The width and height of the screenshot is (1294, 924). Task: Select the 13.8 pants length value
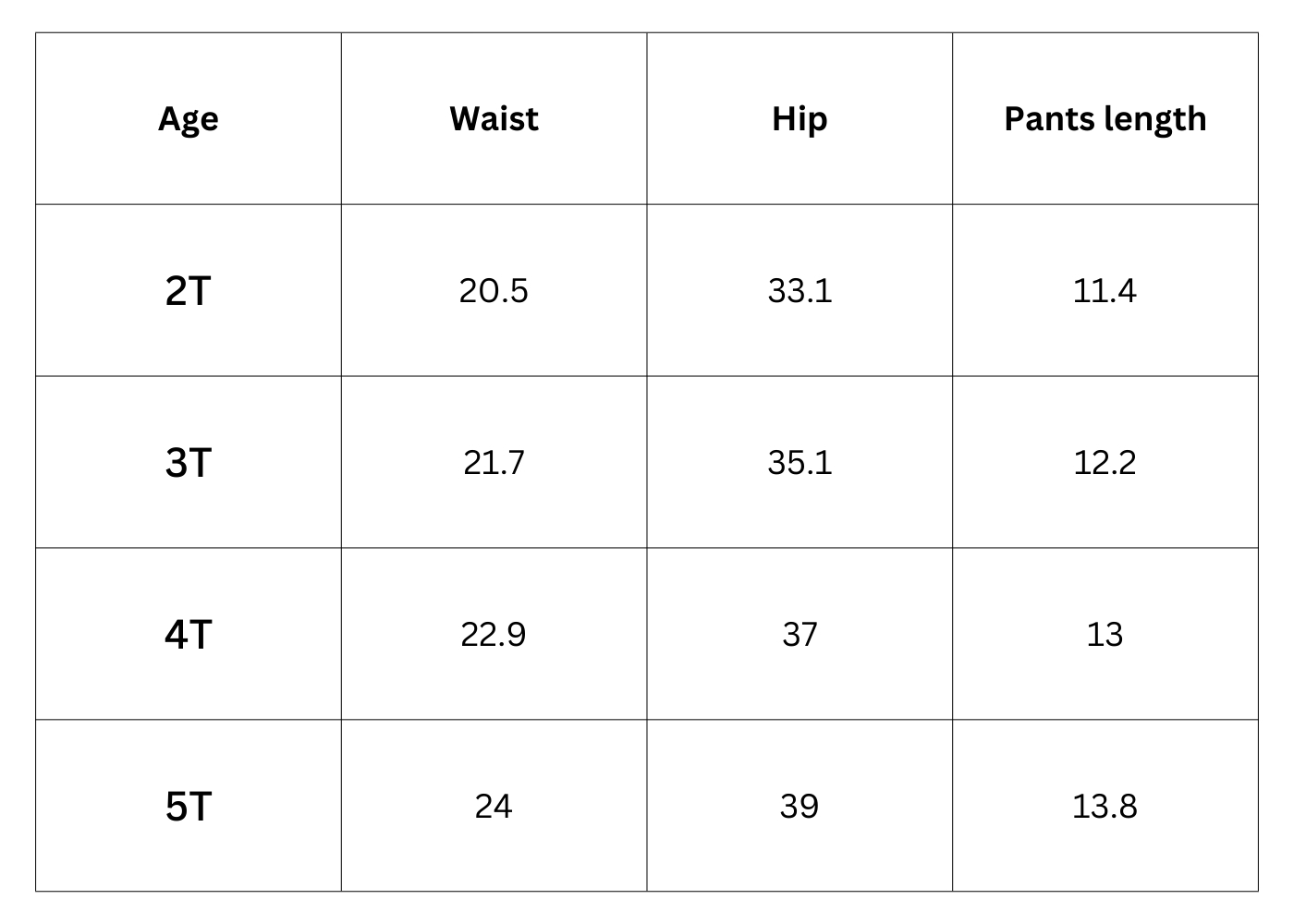coord(1105,807)
